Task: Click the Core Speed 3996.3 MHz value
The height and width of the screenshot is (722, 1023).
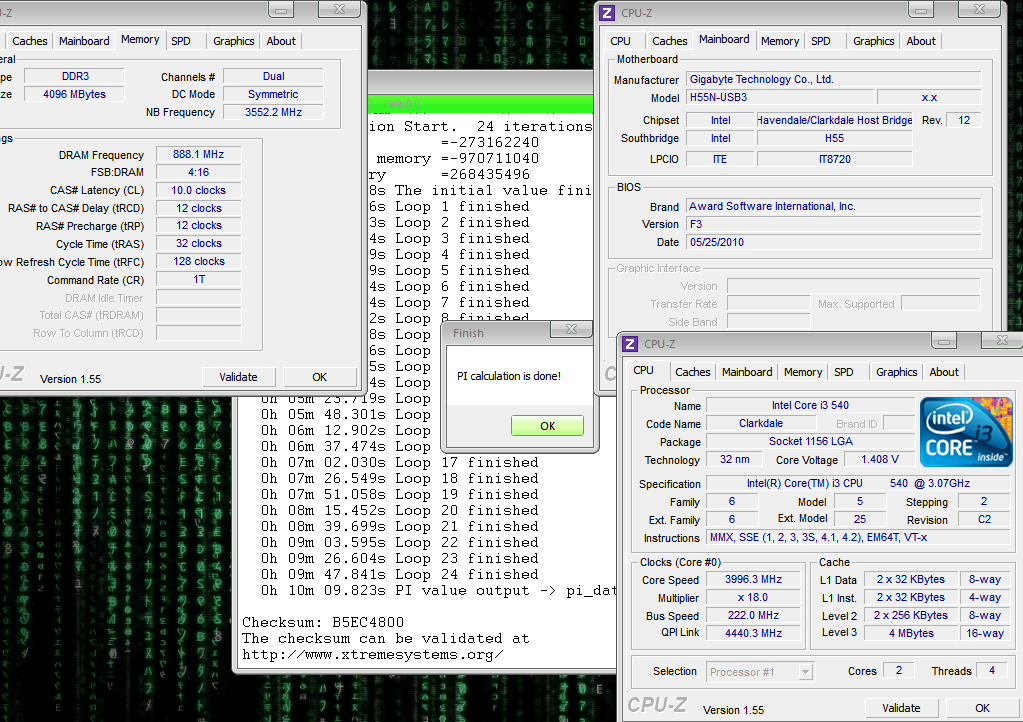Action: click(754, 579)
